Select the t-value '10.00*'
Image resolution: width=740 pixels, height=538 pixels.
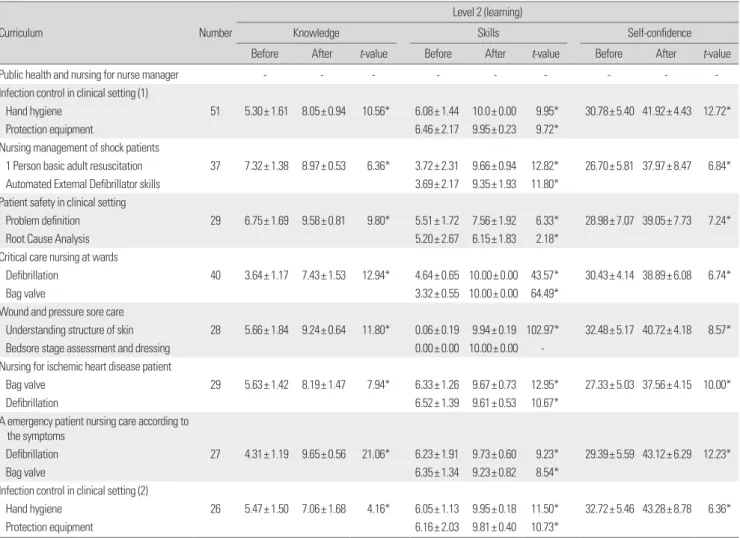tap(716, 385)
